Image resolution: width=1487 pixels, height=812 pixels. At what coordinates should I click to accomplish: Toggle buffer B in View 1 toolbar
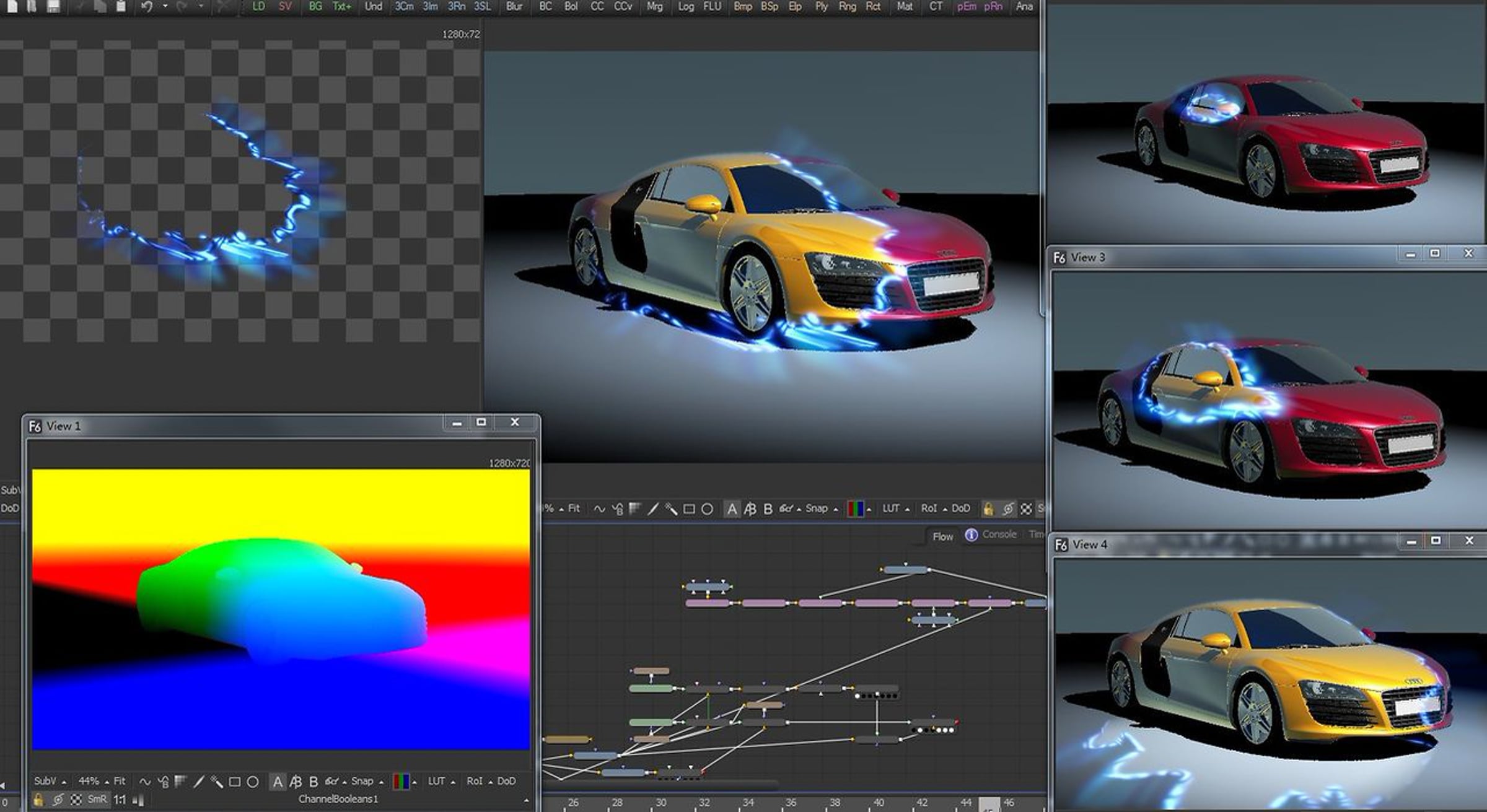tap(314, 782)
